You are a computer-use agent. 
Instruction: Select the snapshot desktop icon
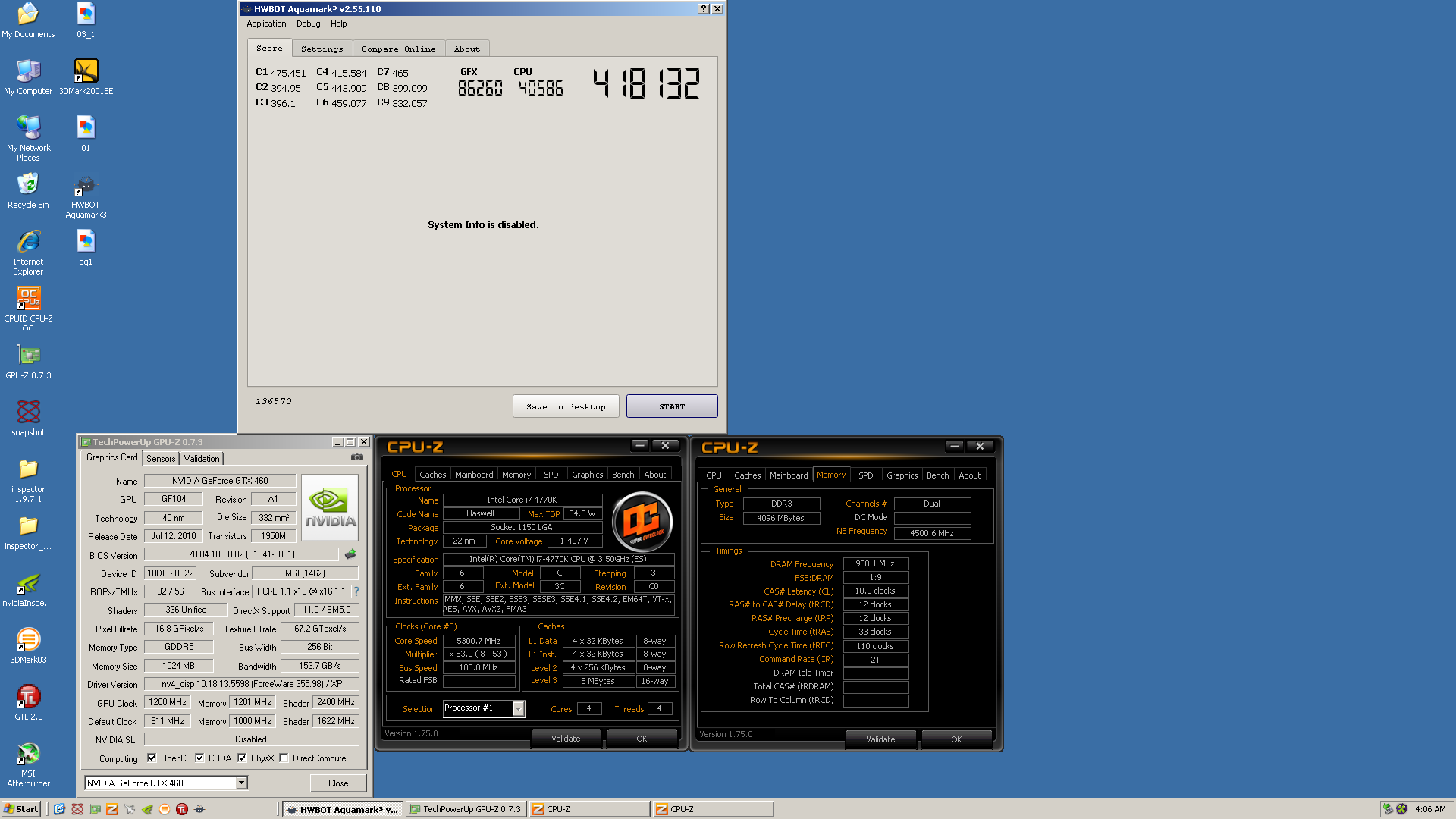pyautogui.click(x=28, y=419)
